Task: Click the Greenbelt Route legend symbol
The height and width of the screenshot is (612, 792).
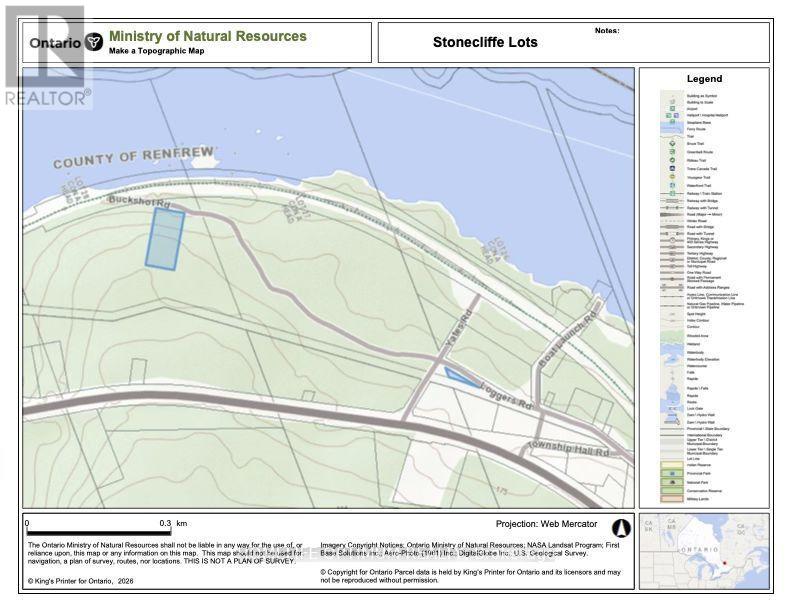Action: pos(672,152)
